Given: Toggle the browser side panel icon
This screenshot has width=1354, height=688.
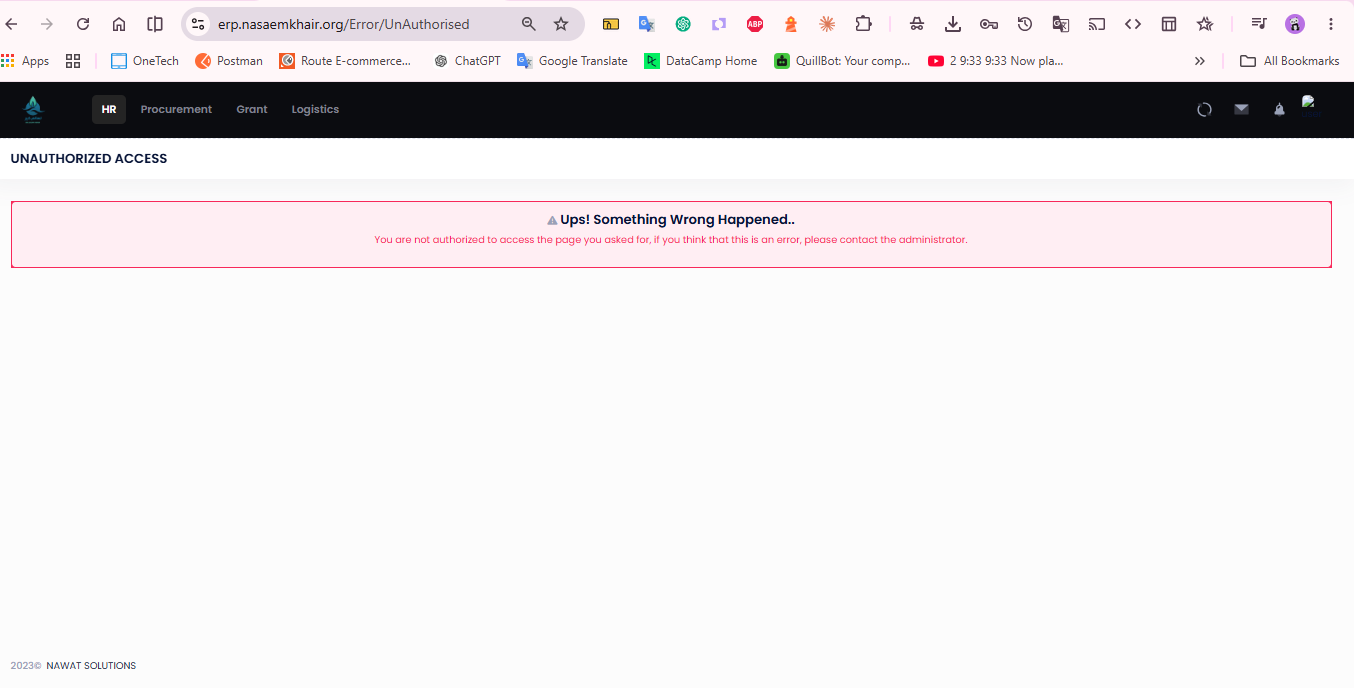Looking at the screenshot, I should [x=155, y=24].
